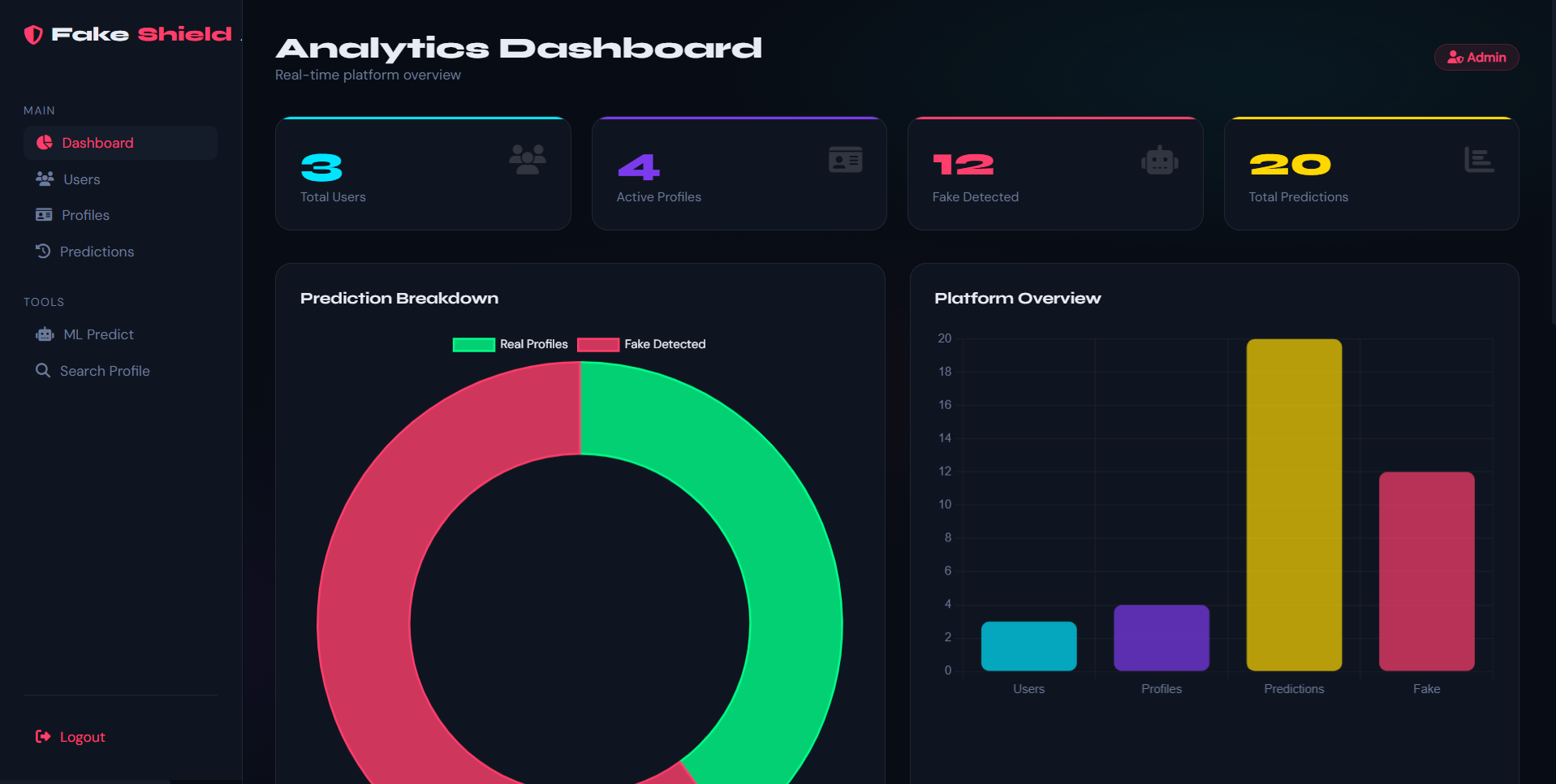Click the Logout exit arrow icon

[43, 736]
